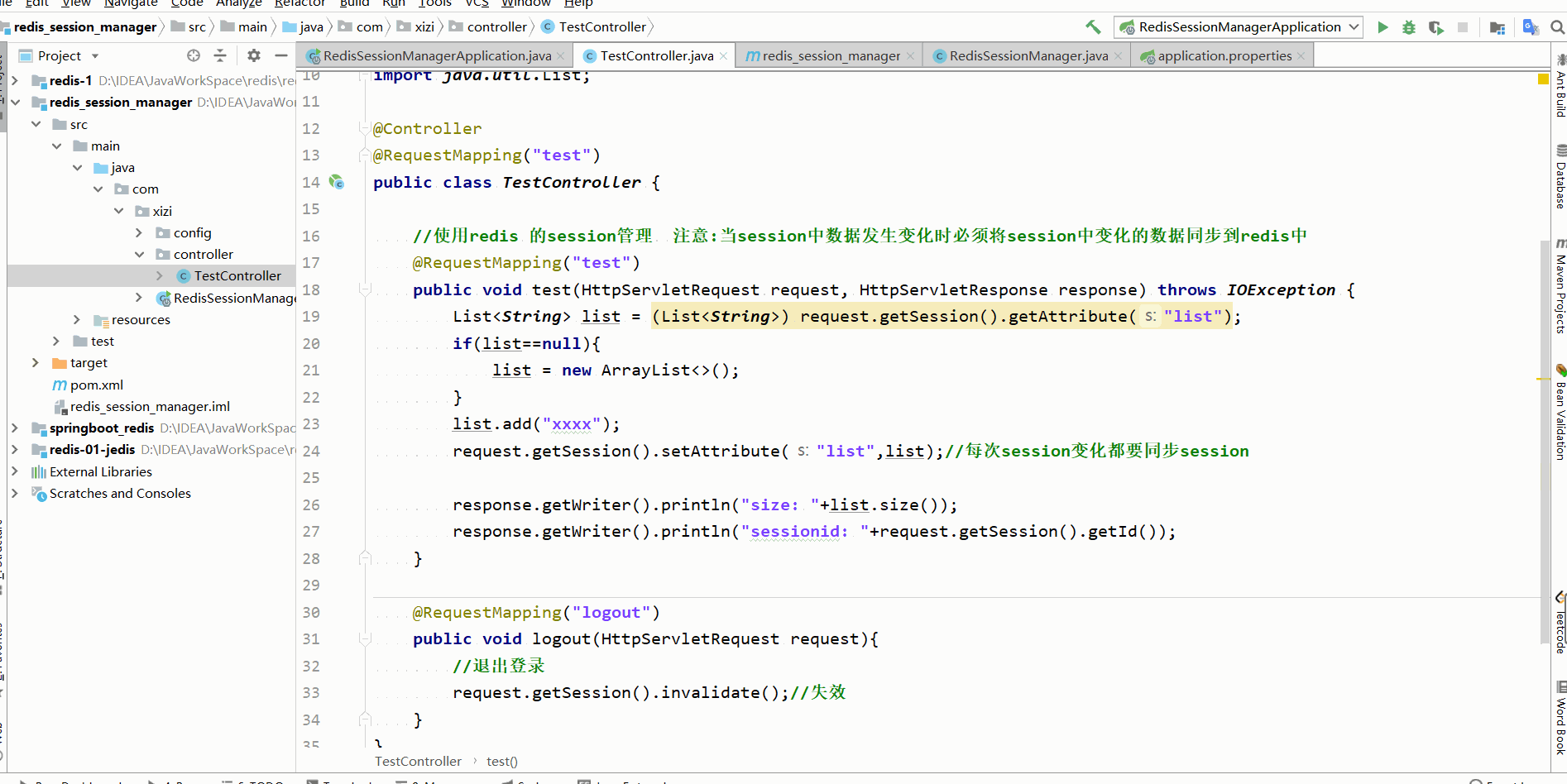This screenshot has width=1567, height=784.
Task: Collapse the redis_session_manager module node
Action: pyautogui.click(x=14, y=102)
